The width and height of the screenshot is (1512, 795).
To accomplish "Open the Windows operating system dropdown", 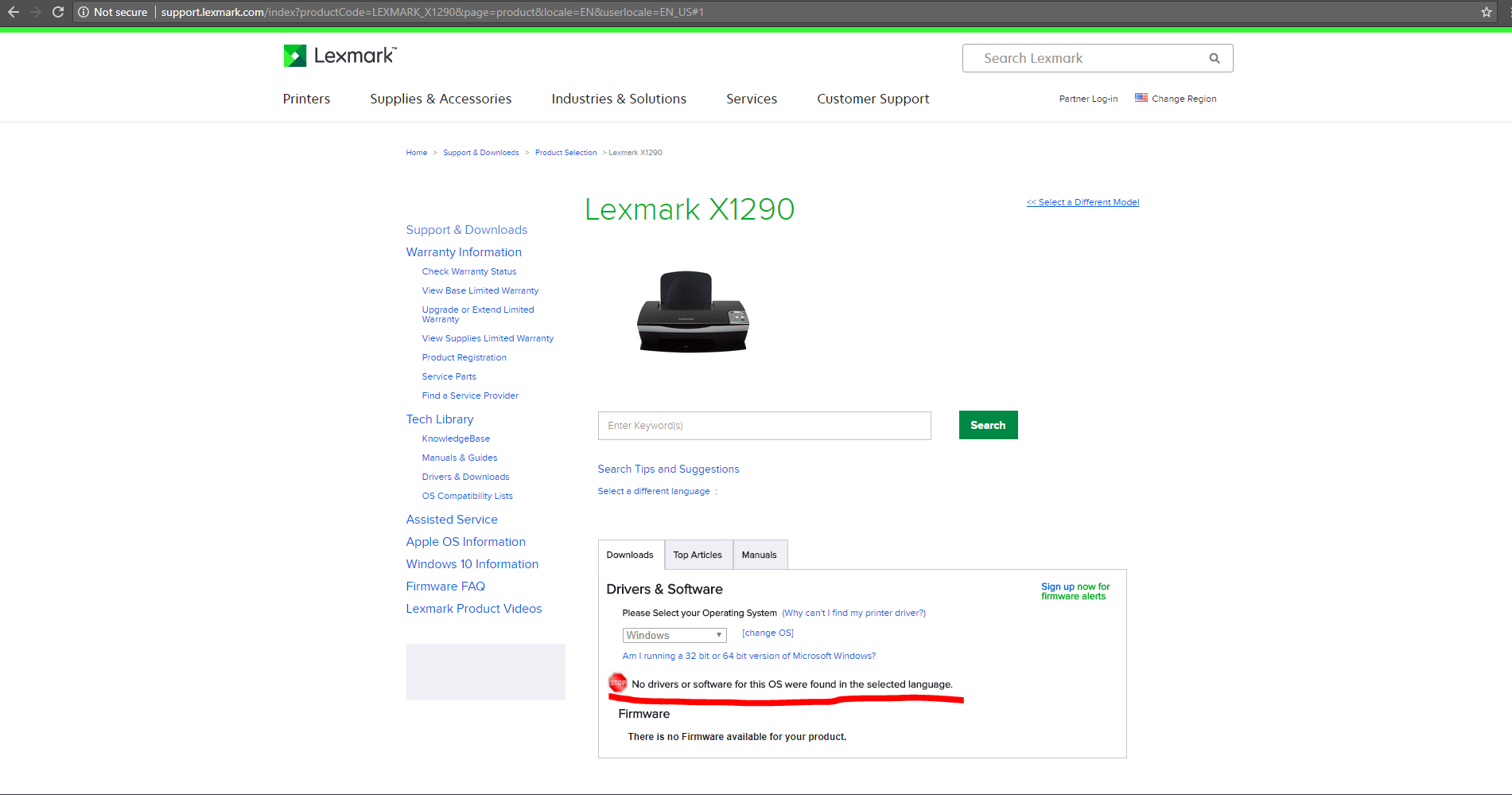I will coord(674,635).
